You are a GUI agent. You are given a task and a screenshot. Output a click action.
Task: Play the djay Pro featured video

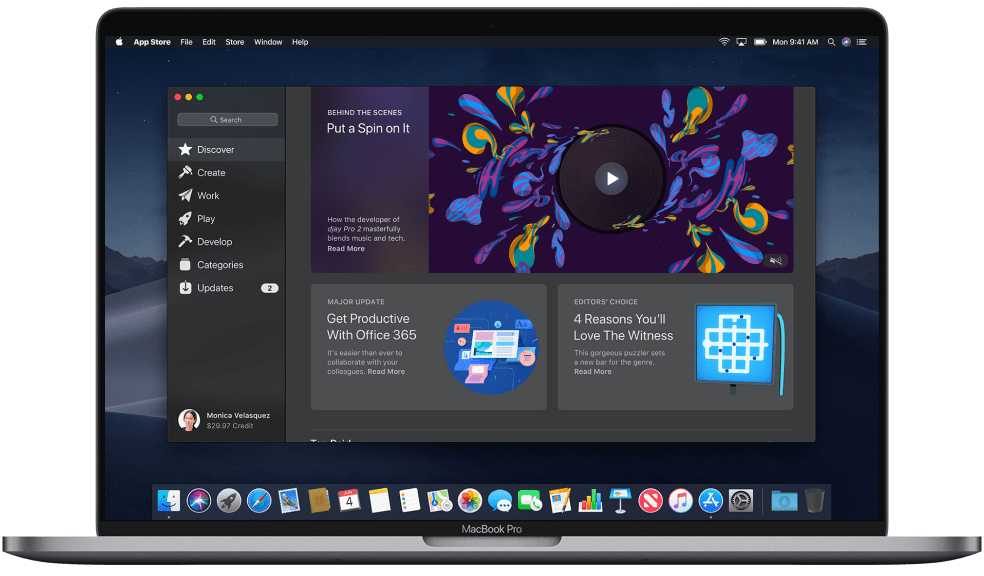click(611, 179)
